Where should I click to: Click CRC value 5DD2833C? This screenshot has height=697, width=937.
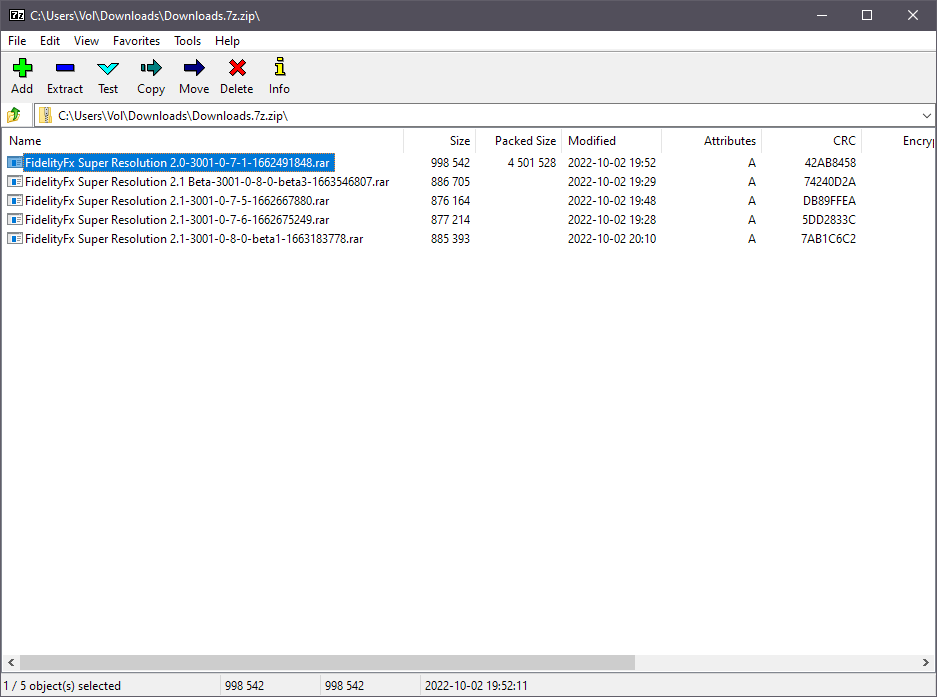click(829, 220)
